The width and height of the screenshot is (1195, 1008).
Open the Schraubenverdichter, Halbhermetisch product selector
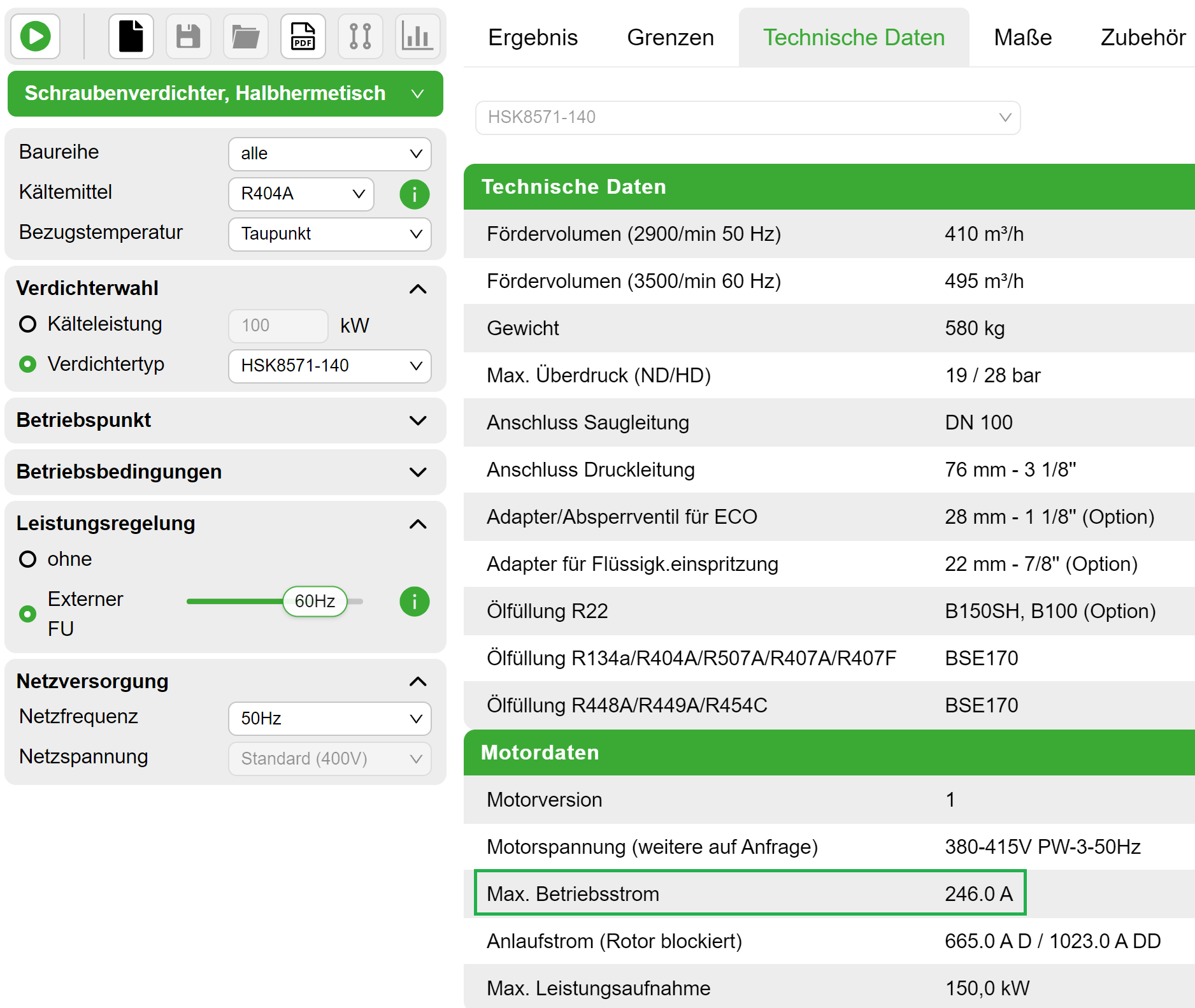(224, 93)
